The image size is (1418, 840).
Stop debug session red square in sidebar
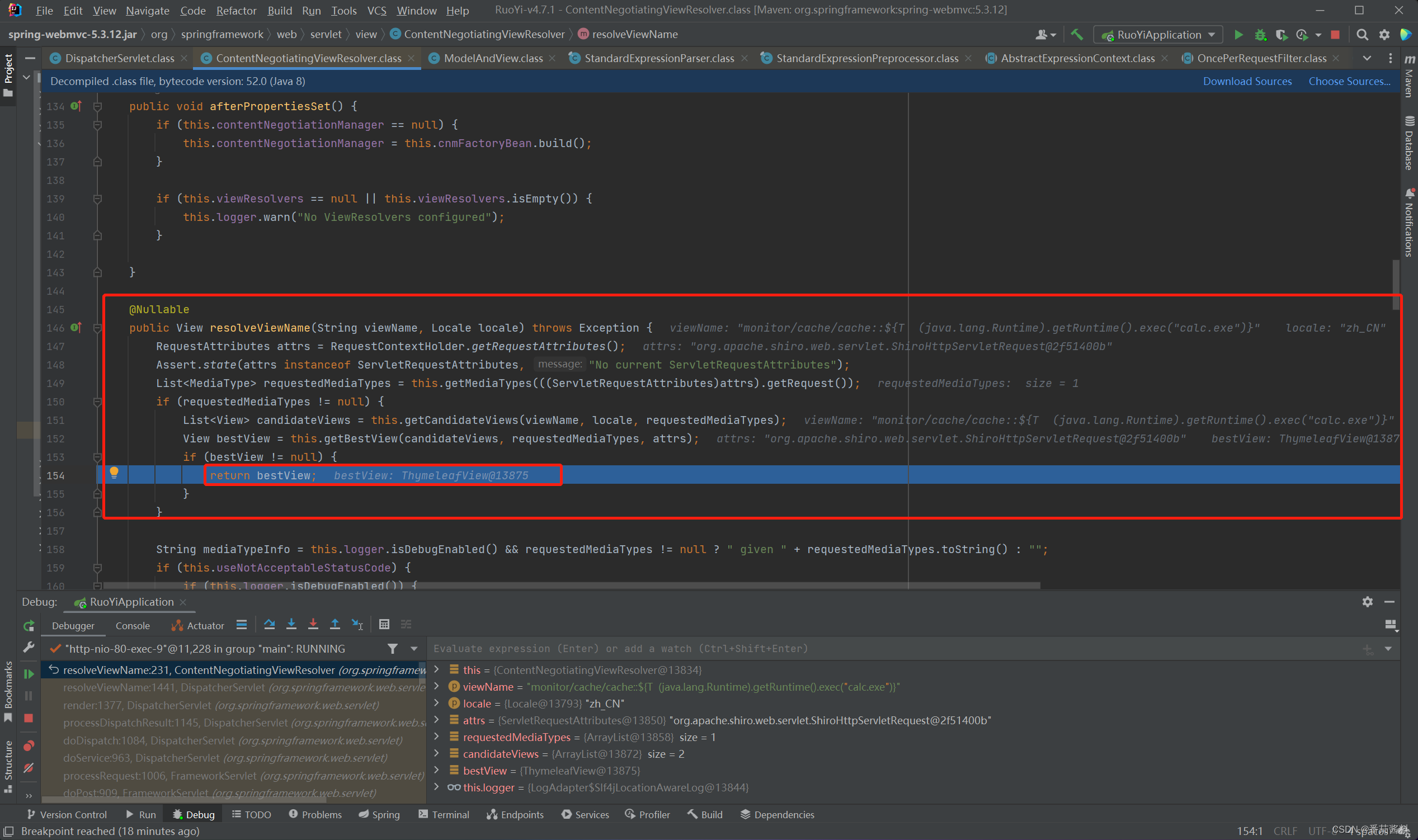coord(29,718)
